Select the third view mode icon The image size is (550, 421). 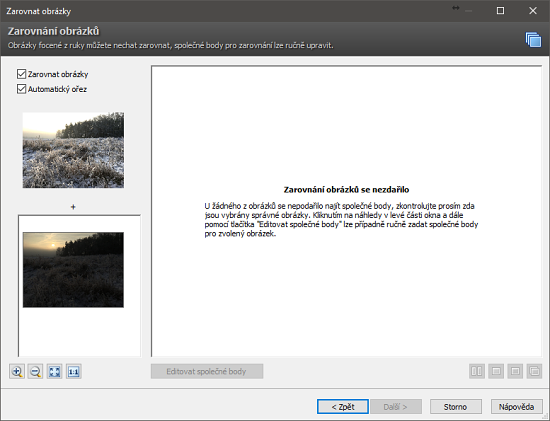click(515, 371)
